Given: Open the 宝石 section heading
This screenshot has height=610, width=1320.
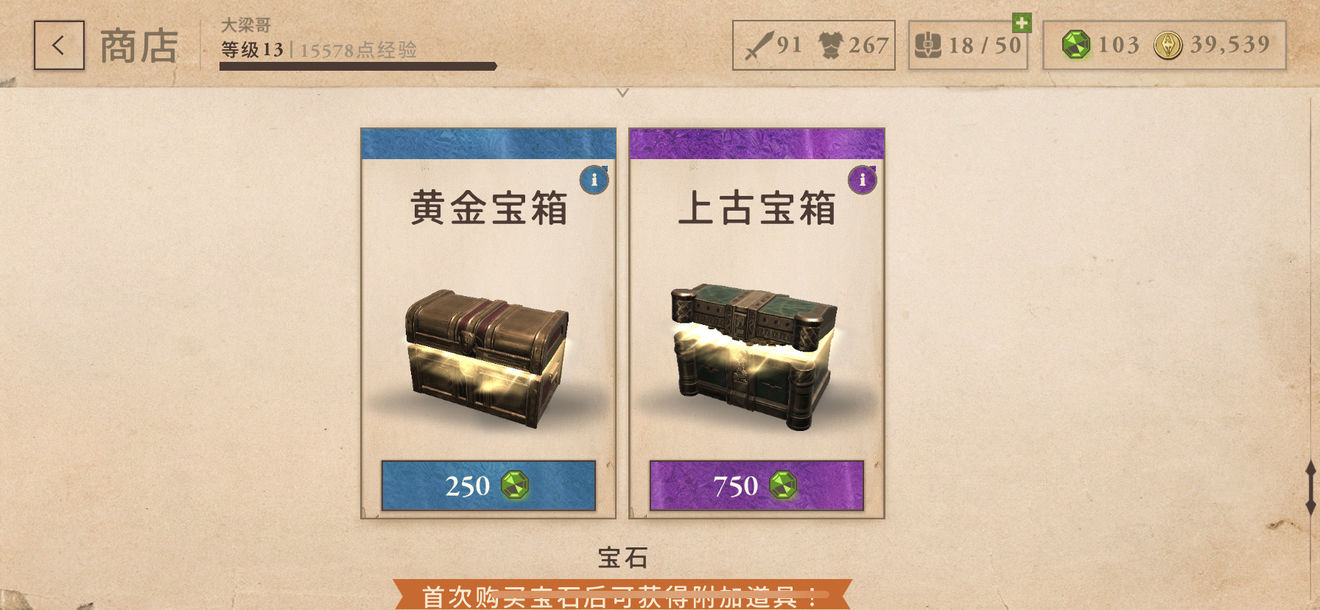Looking at the screenshot, I should (623, 557).
